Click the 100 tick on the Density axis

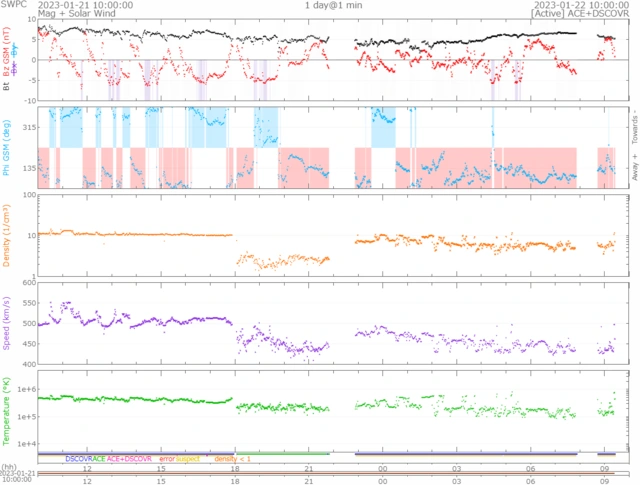coord(29,195)
